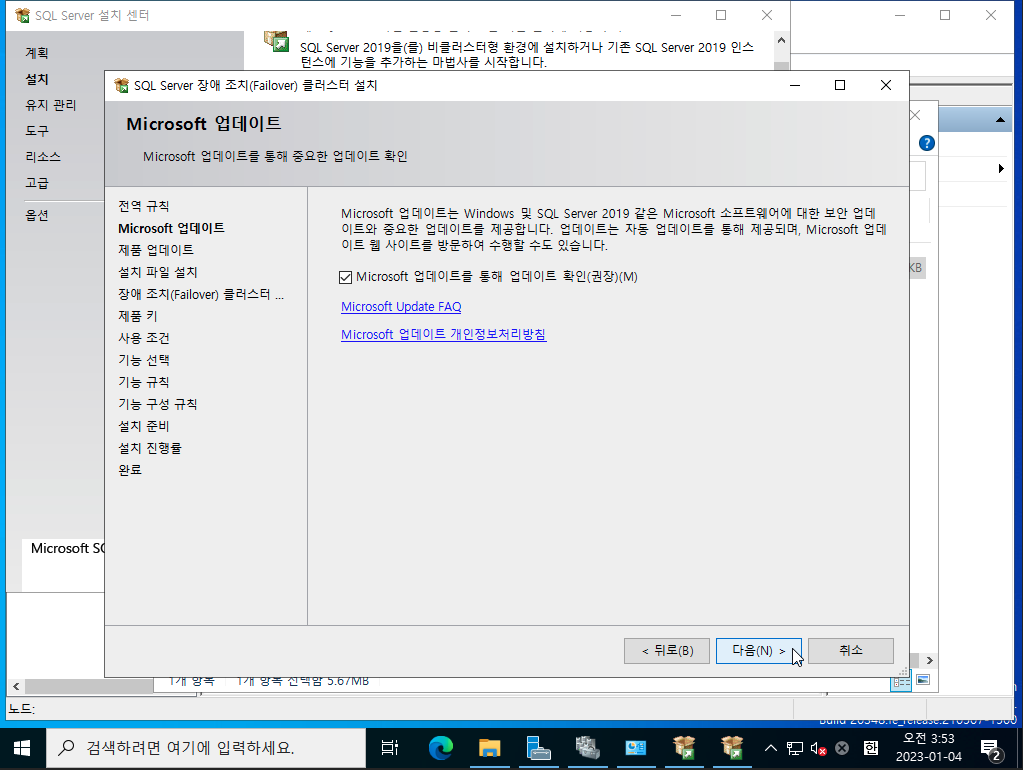1023x770 pixels.
Task: Click the SQL Server 설치 센터 title bar icon
Action: 23,15
